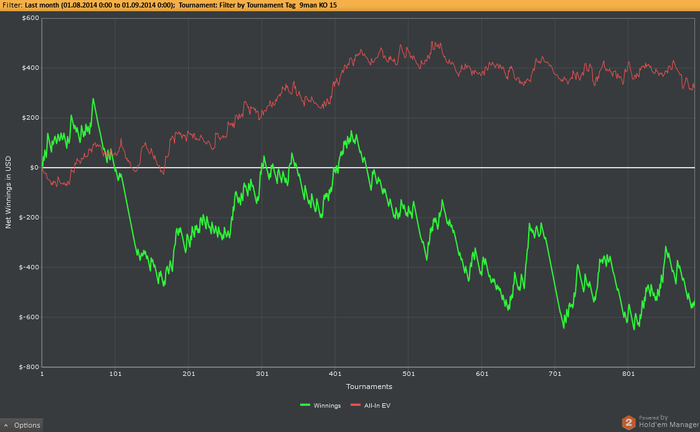Click the 801 x-axis label

pyautogui.click(x=628, y=374)
